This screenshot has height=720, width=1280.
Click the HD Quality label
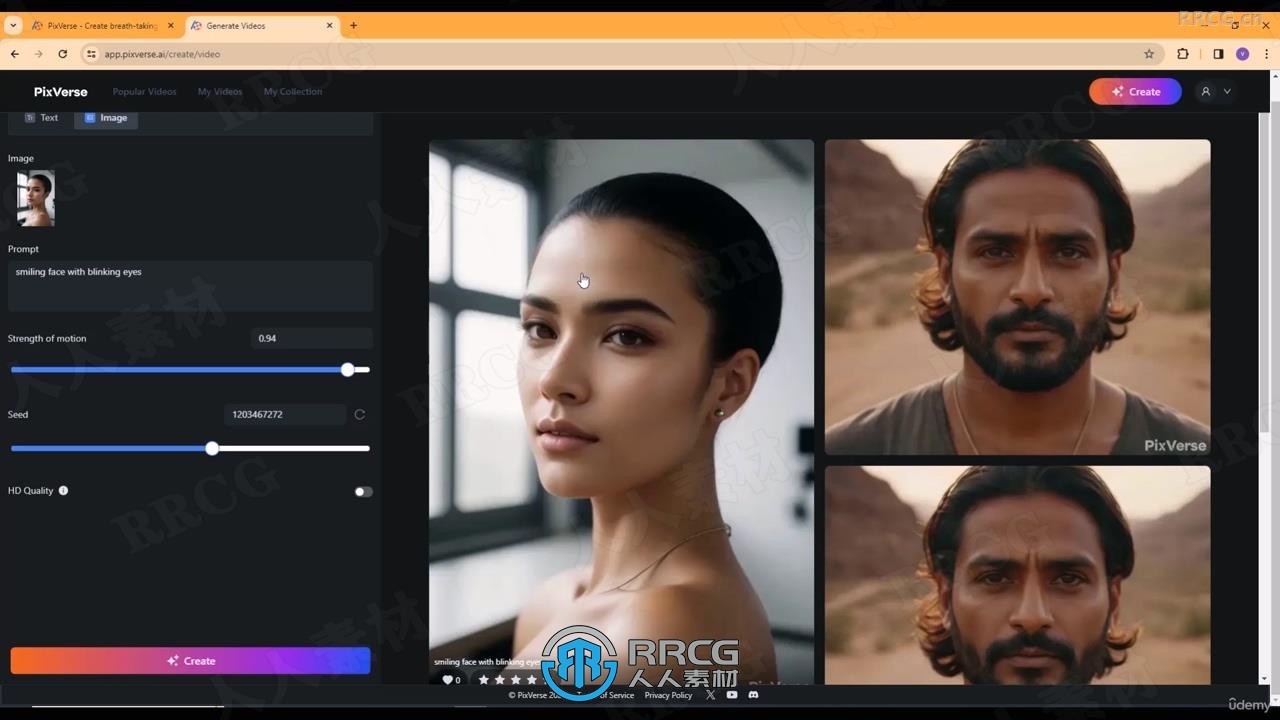pos(30,491)
